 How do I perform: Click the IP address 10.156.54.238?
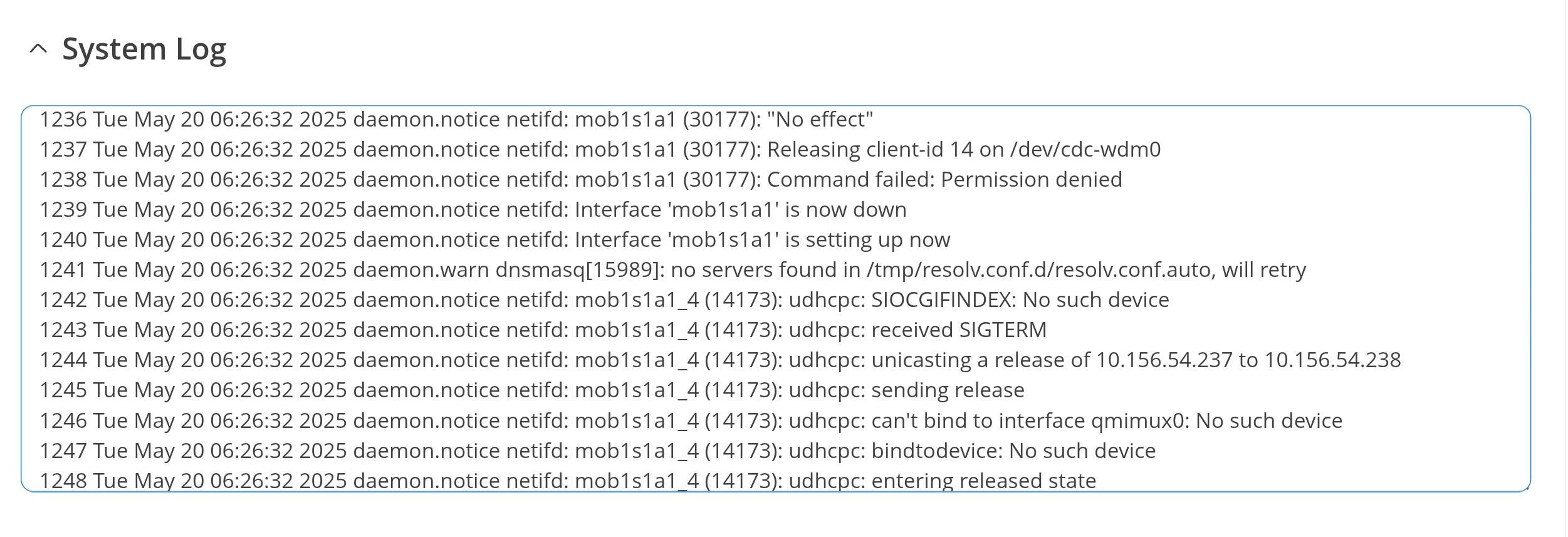point(1332,360)
